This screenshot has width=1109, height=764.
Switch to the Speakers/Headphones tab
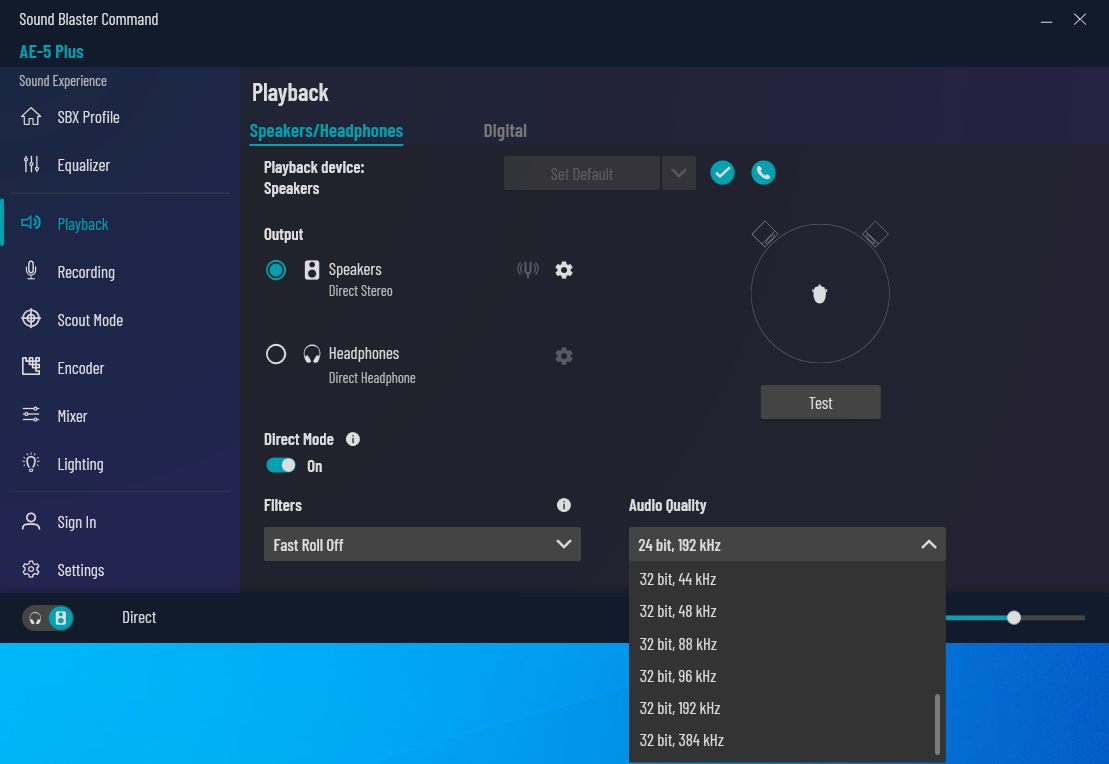tap(326, 131)
